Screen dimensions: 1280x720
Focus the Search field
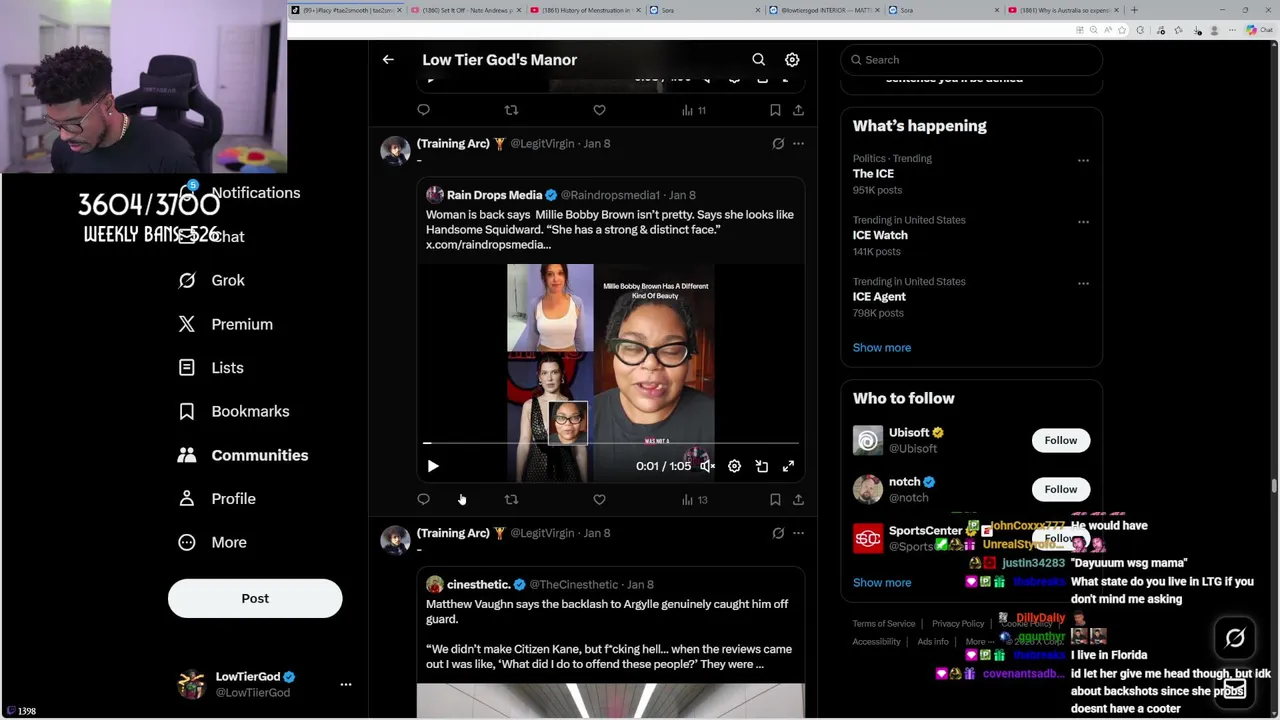click(972, 60)
